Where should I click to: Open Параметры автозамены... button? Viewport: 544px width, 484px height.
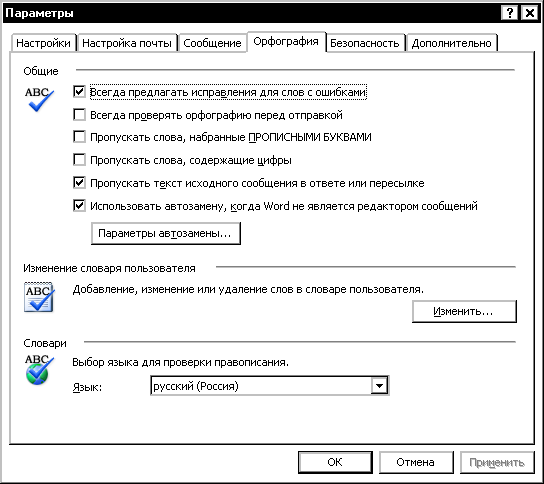(x=165, y=233)
